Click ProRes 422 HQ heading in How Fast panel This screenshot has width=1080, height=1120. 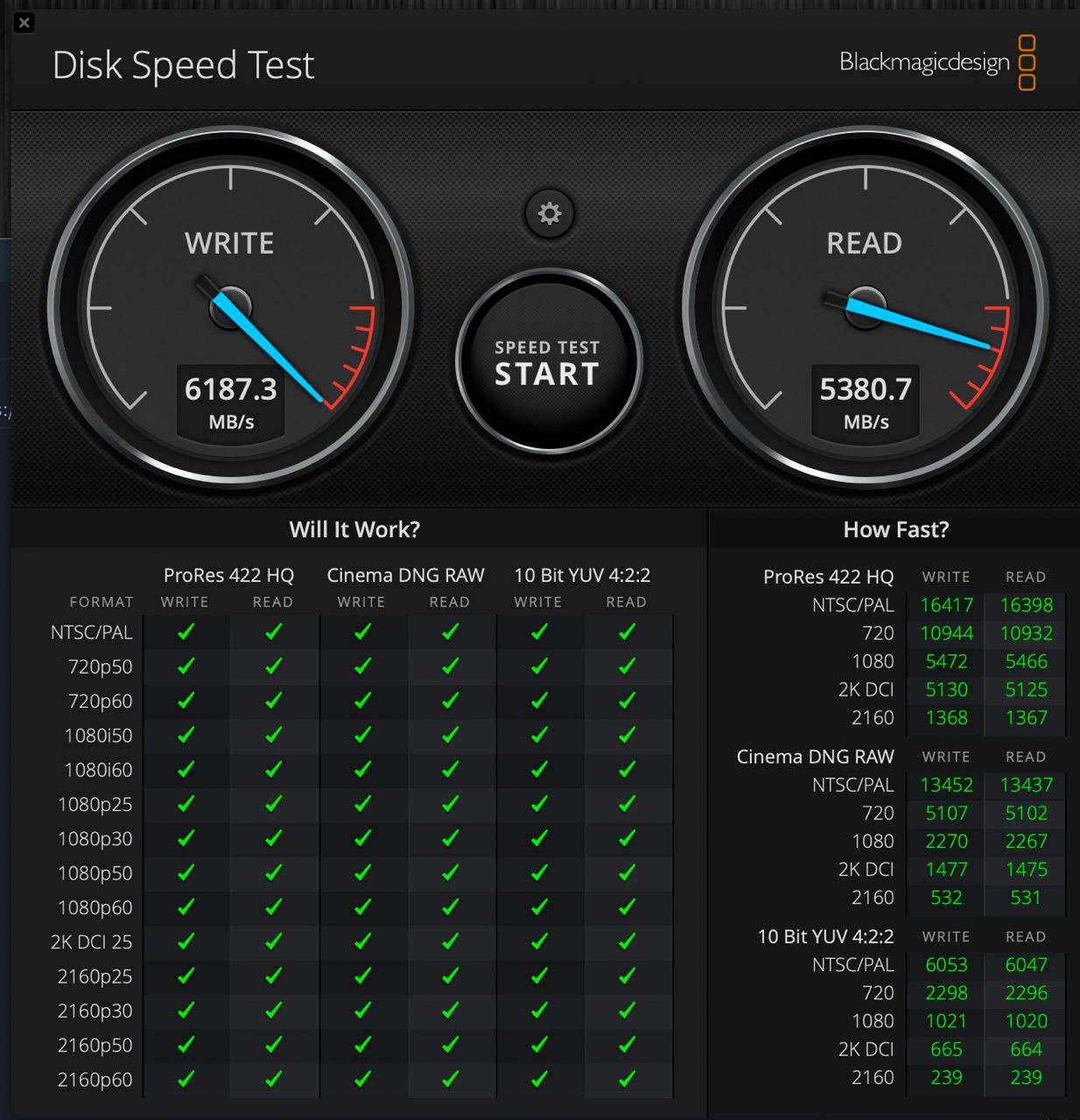828,577
